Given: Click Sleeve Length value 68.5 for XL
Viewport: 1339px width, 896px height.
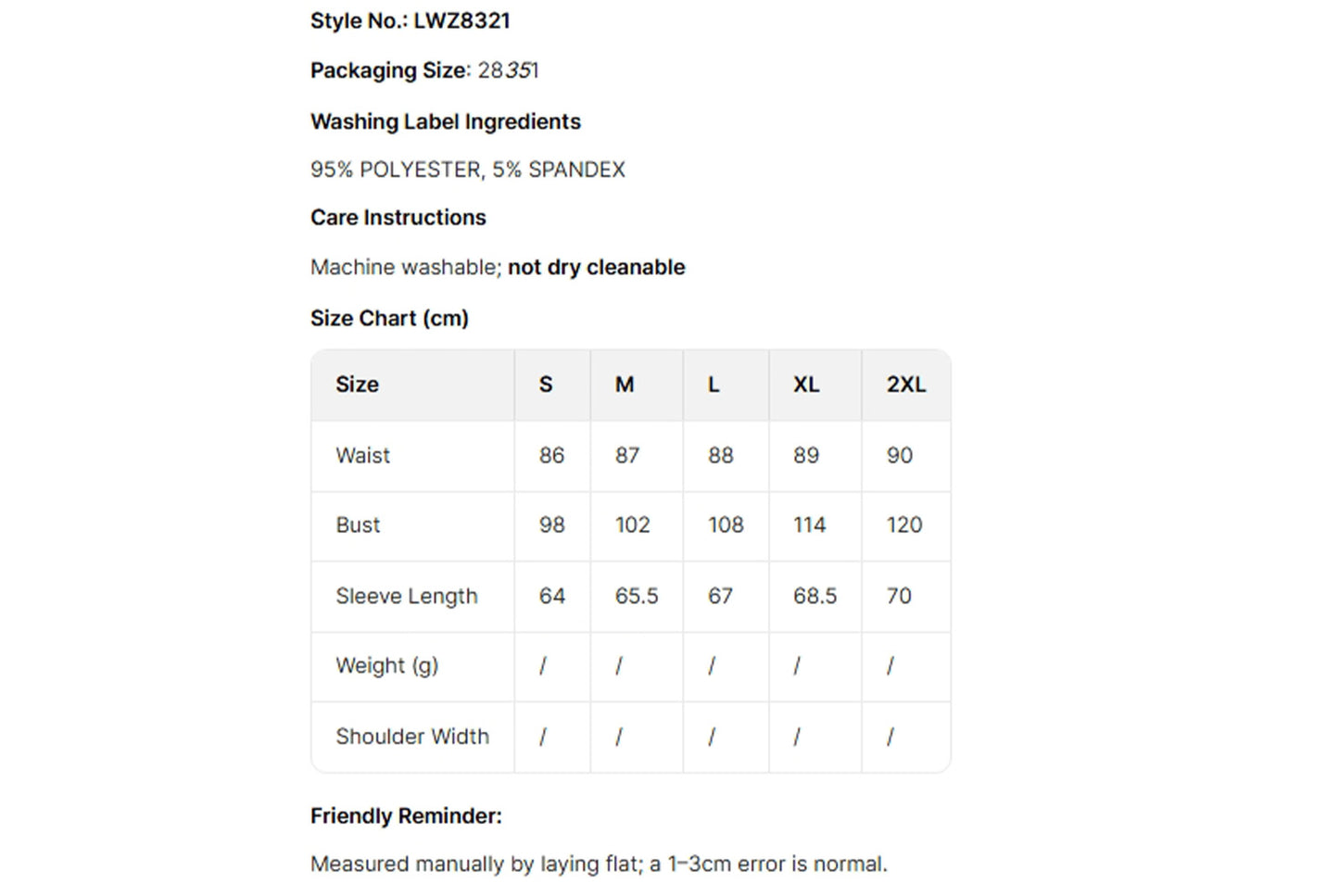Looking at the screenshot, I should 815,596.
